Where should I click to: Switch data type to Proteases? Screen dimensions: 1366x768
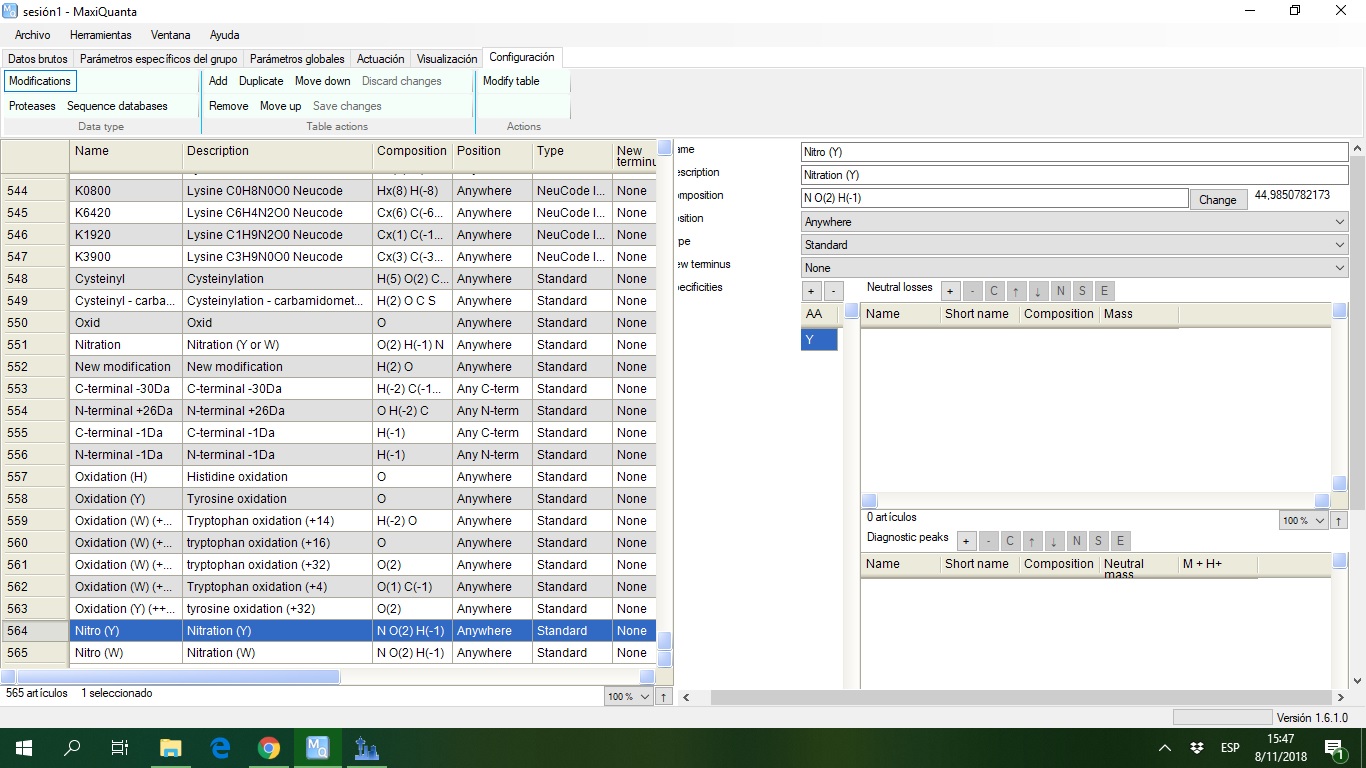click(x=32, y=106)
